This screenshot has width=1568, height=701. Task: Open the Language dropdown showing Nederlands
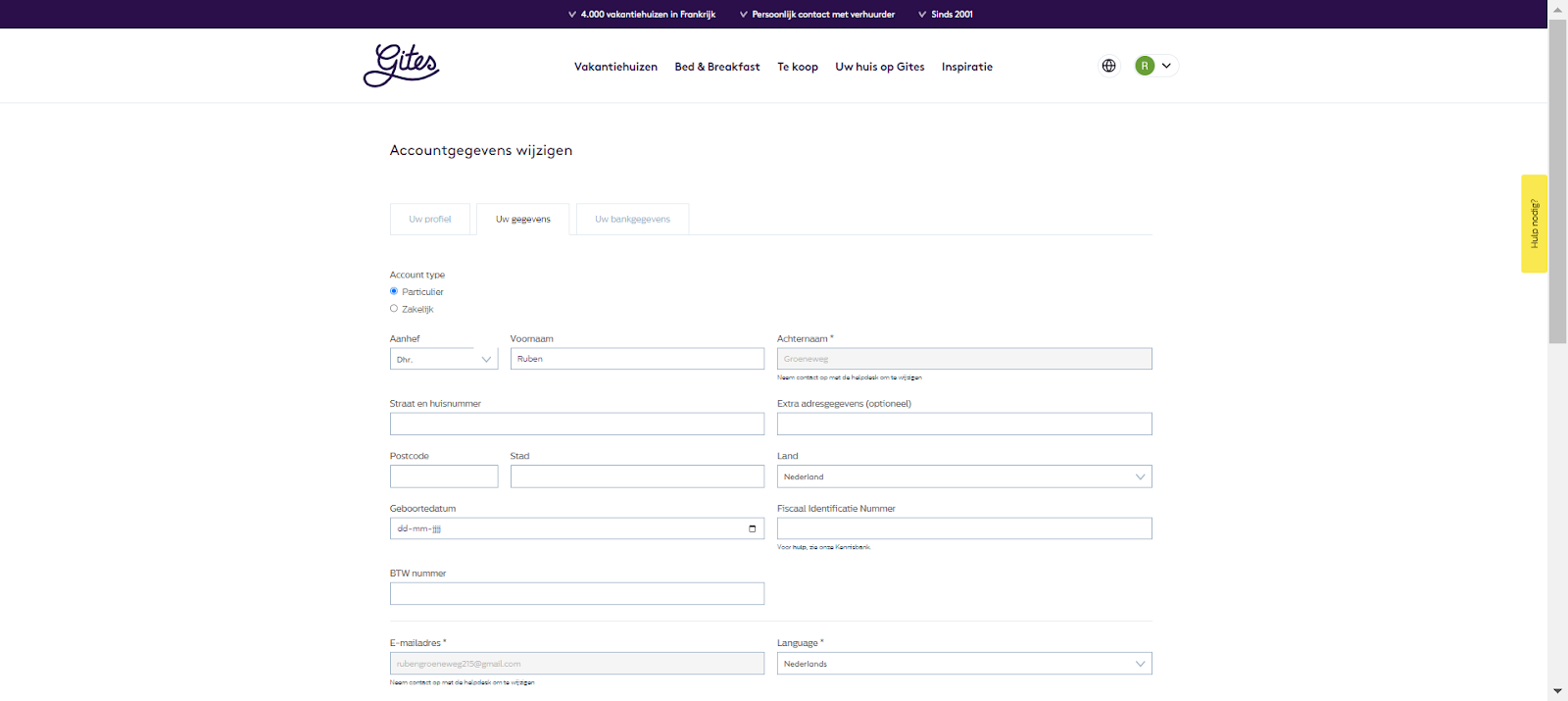tap(964, 664)
